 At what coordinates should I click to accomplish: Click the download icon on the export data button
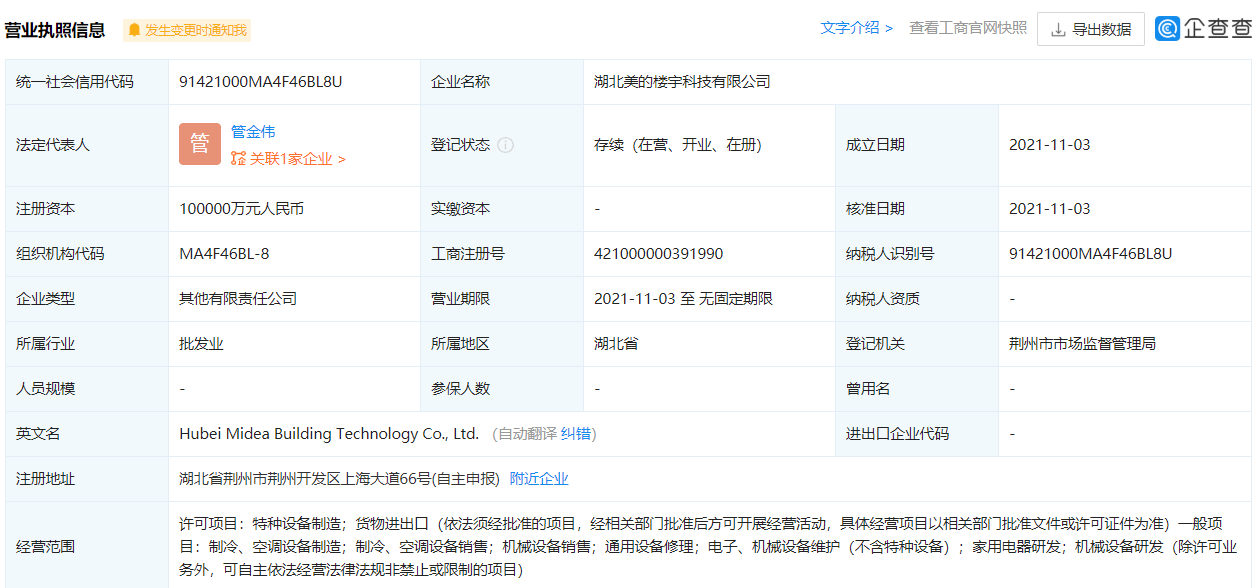tap(1058, 30)
